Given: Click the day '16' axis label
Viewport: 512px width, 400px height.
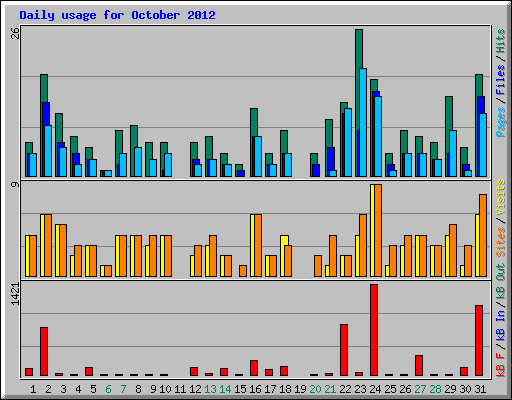Looking at the screenshot, I should tap(255, 389).
